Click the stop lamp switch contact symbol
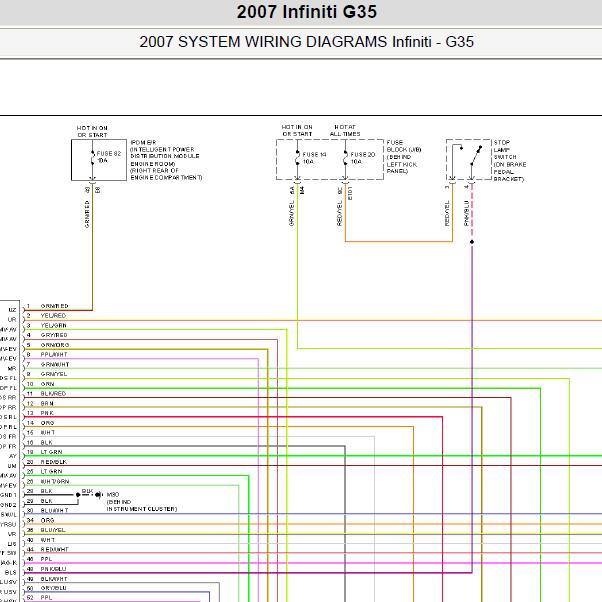602x602 pixels. pos(476,155)
